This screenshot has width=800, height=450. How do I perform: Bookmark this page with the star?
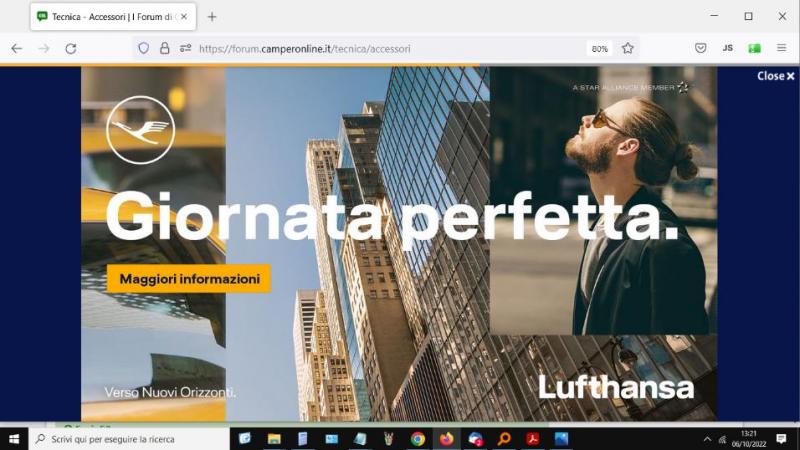[x=628, y=48]
